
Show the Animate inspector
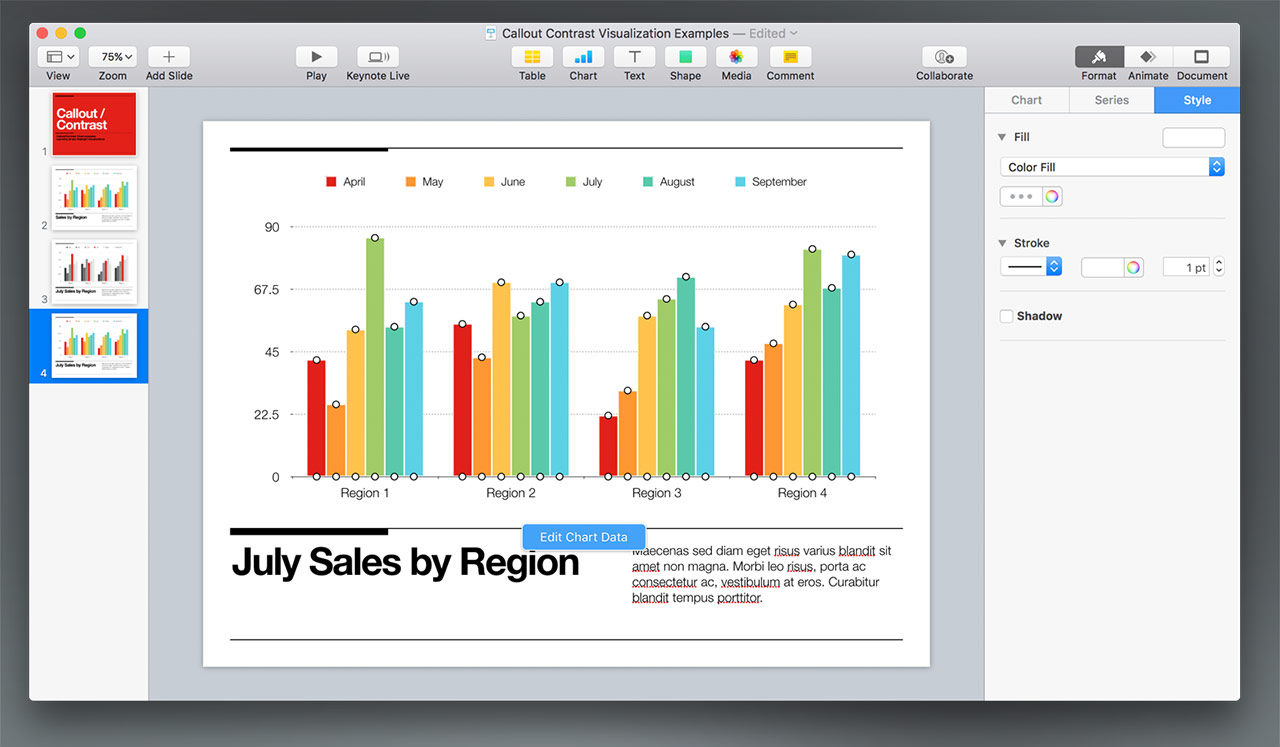(1148, 57)
